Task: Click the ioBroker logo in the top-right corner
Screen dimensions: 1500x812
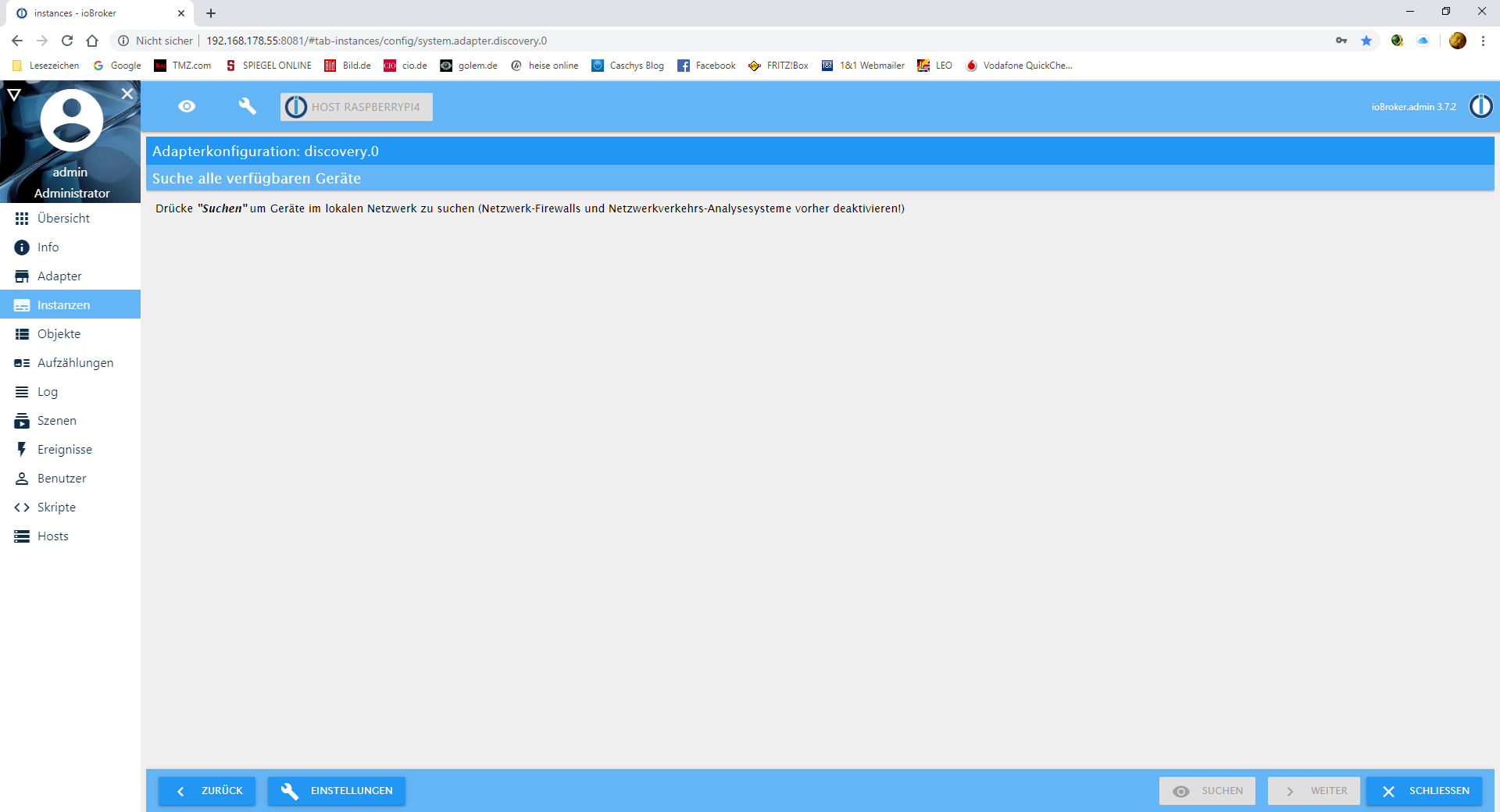Action: coord(1481,106)
